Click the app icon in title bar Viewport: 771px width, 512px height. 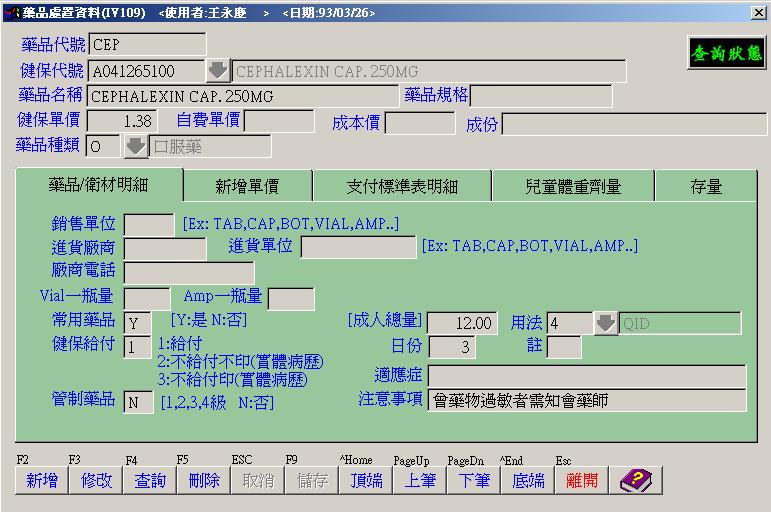(x=11, y=12)
